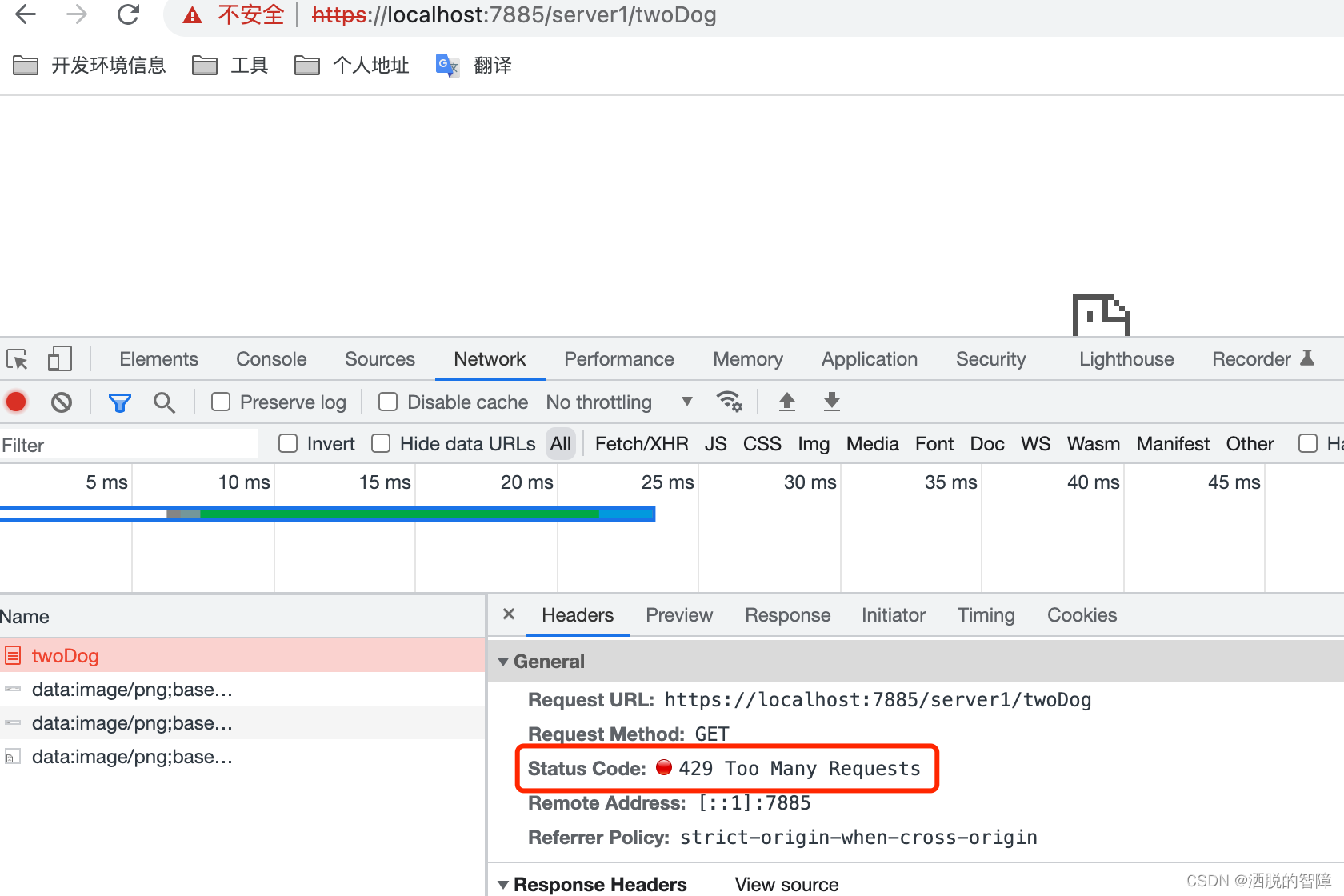The width and height of the screenshot is (1344, 896).
Task: Filter requests by Fetch/XHR
Action: pyautogui.click(x=642, y=443)
